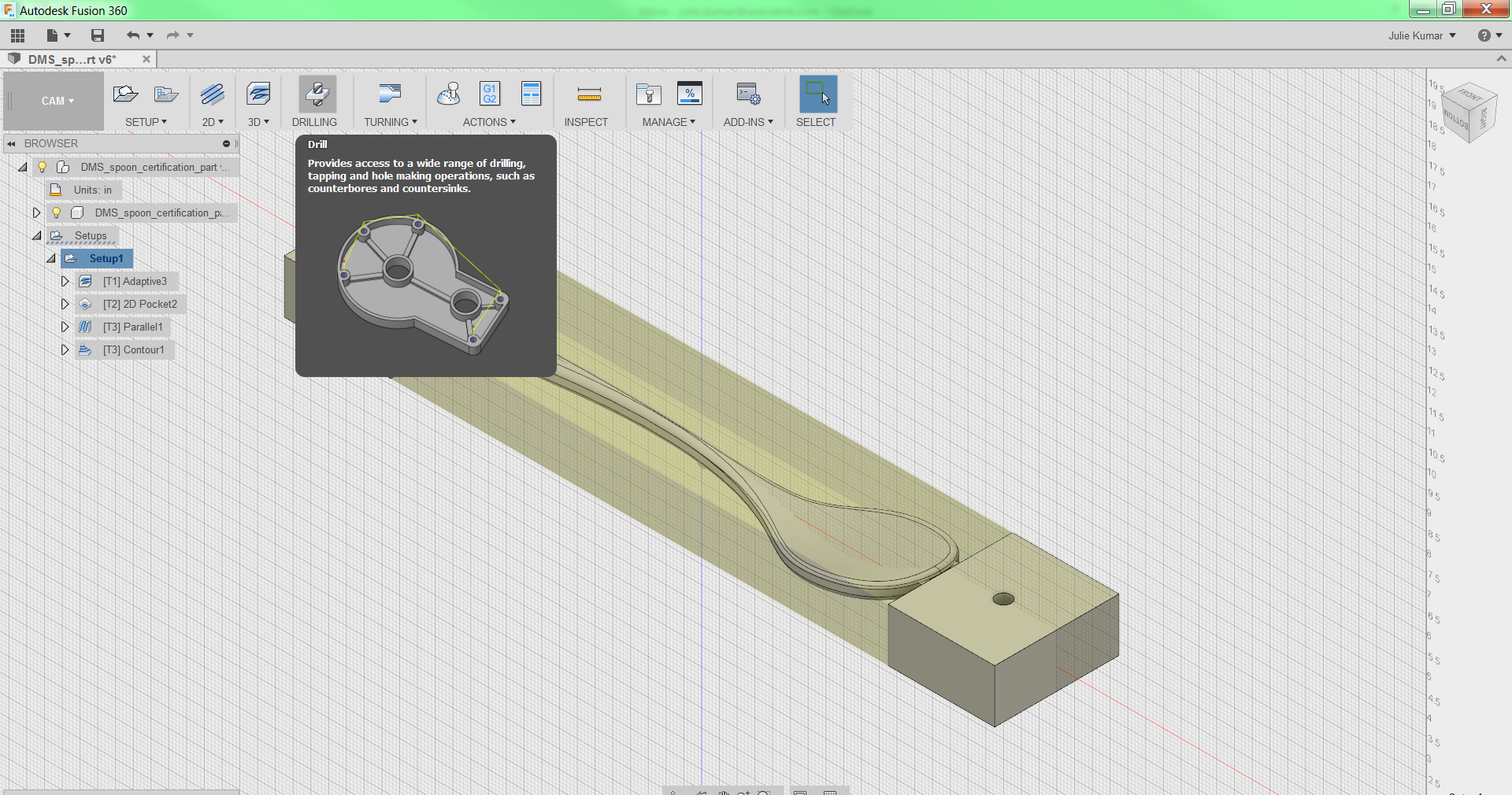Select the [T1] Adaptive3 toolpath

pyautogui.click(x=135, y=281)
